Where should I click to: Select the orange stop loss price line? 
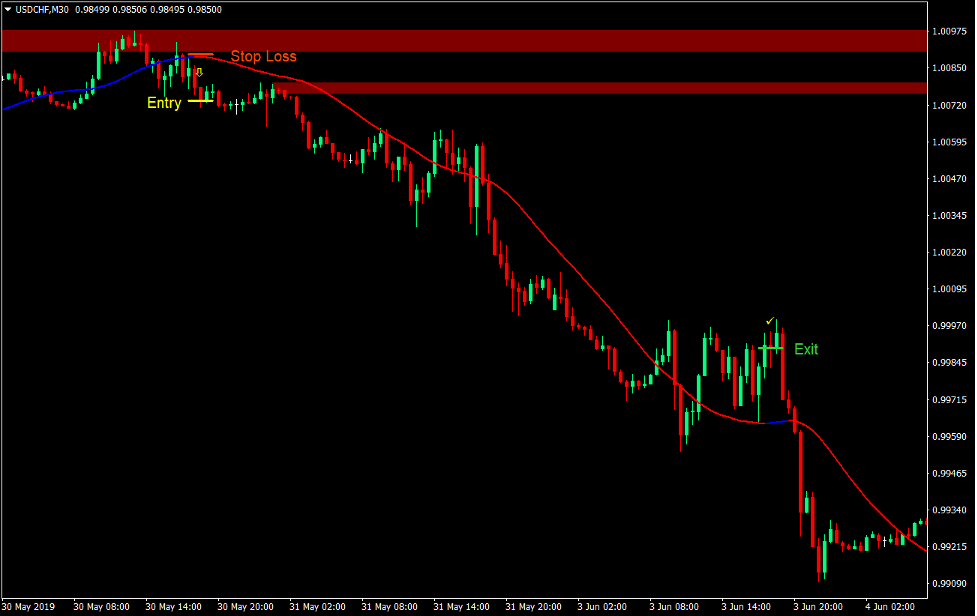[x=200, y=54]
